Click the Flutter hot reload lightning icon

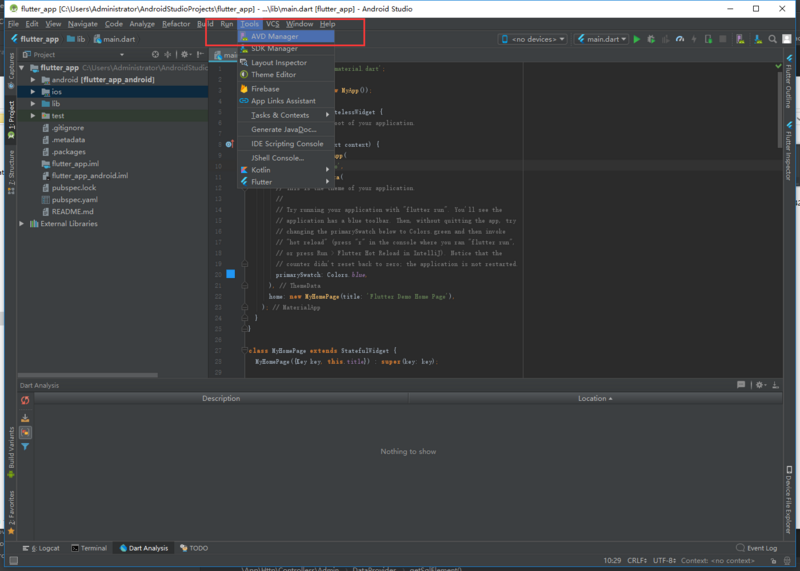[x=694, y=39]
